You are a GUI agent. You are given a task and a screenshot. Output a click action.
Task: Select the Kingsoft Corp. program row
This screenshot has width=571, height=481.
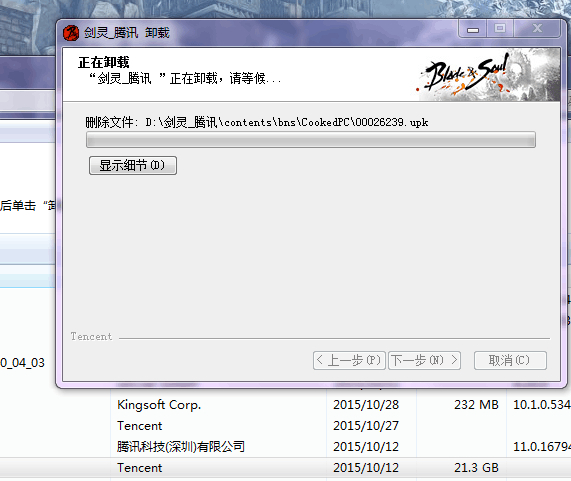click(286, 405)
